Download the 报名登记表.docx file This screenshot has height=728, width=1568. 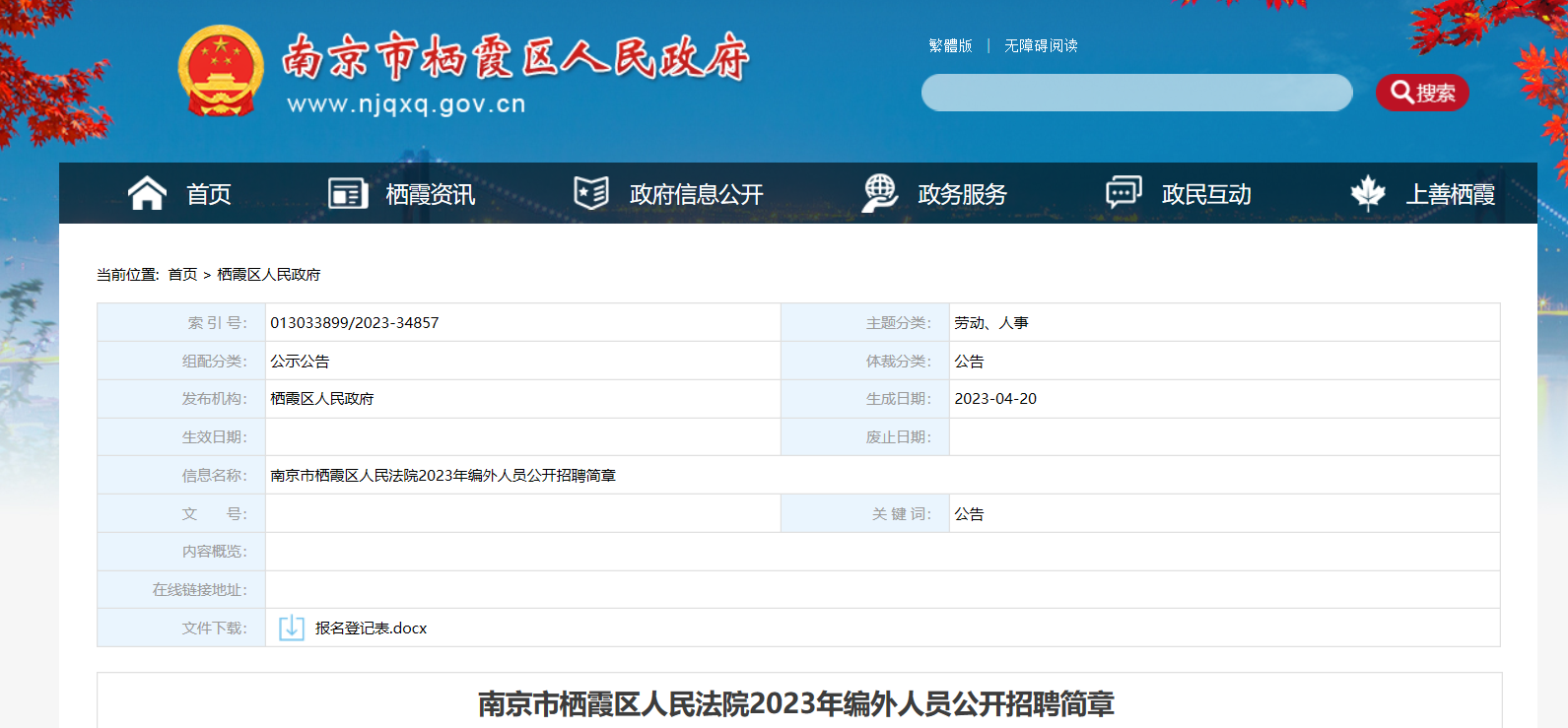coord(371,629)
